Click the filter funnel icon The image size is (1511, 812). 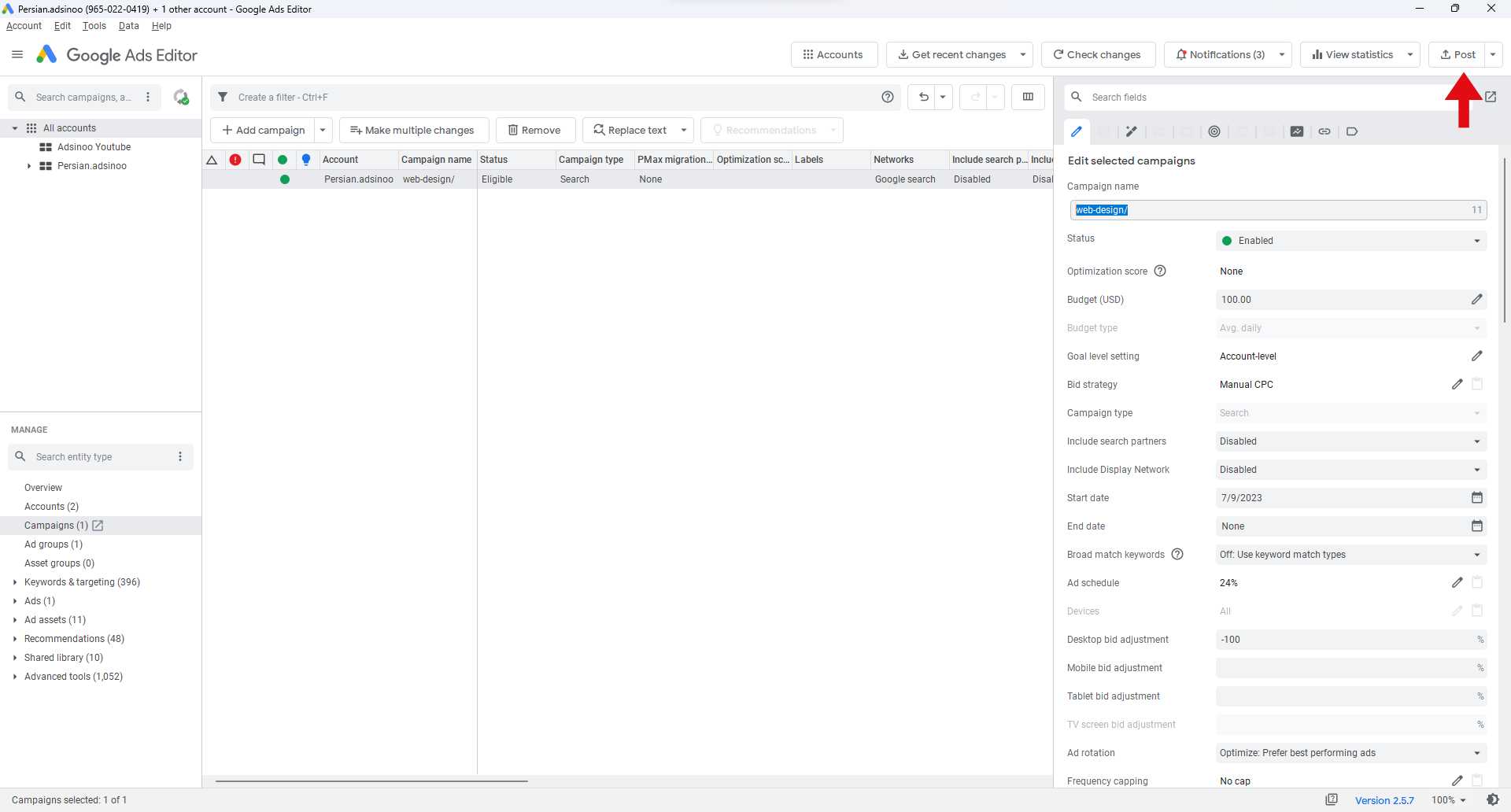224,97
